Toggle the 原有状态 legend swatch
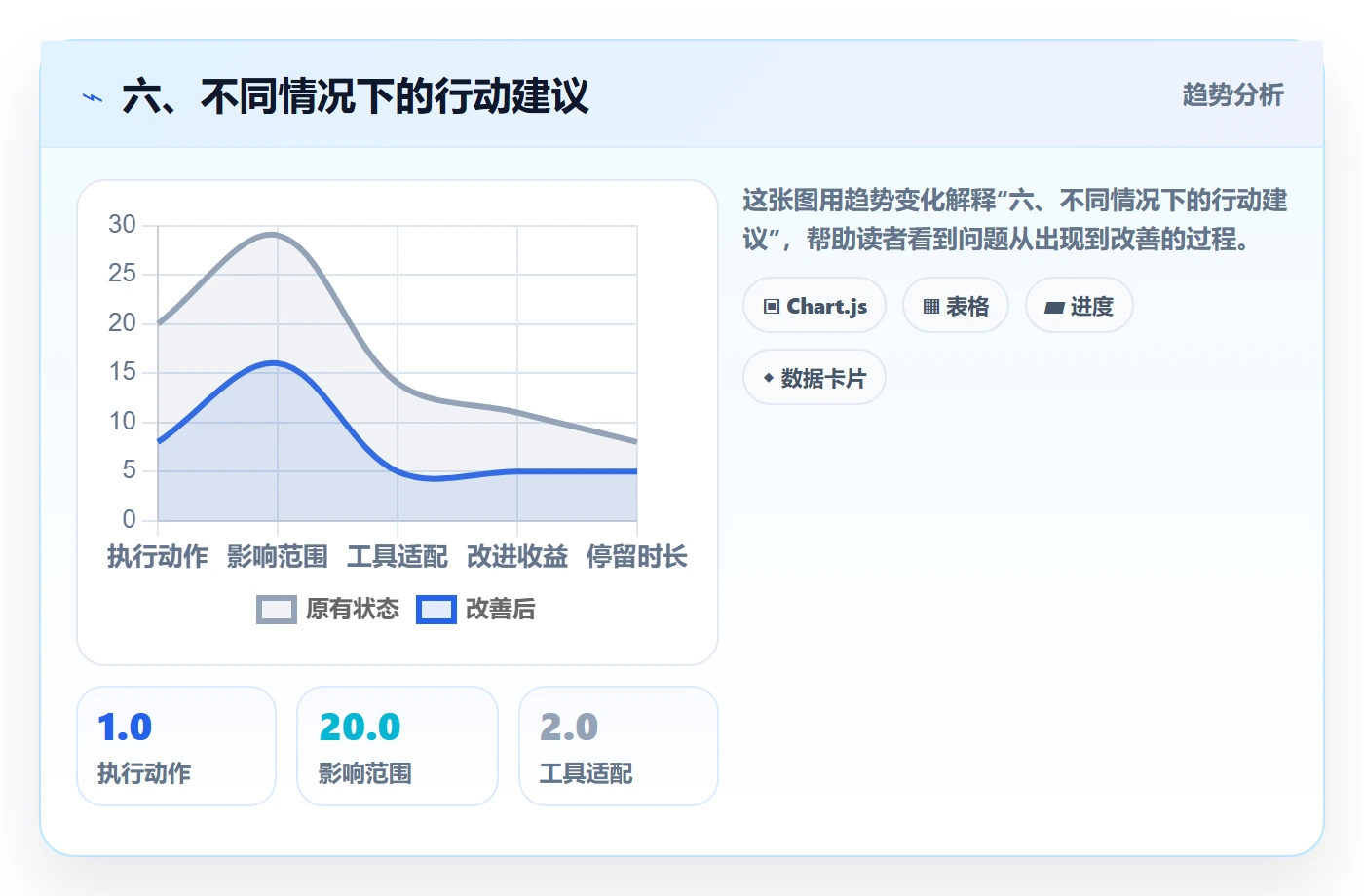Screen dimensions: 1364x896 [277, 610]
